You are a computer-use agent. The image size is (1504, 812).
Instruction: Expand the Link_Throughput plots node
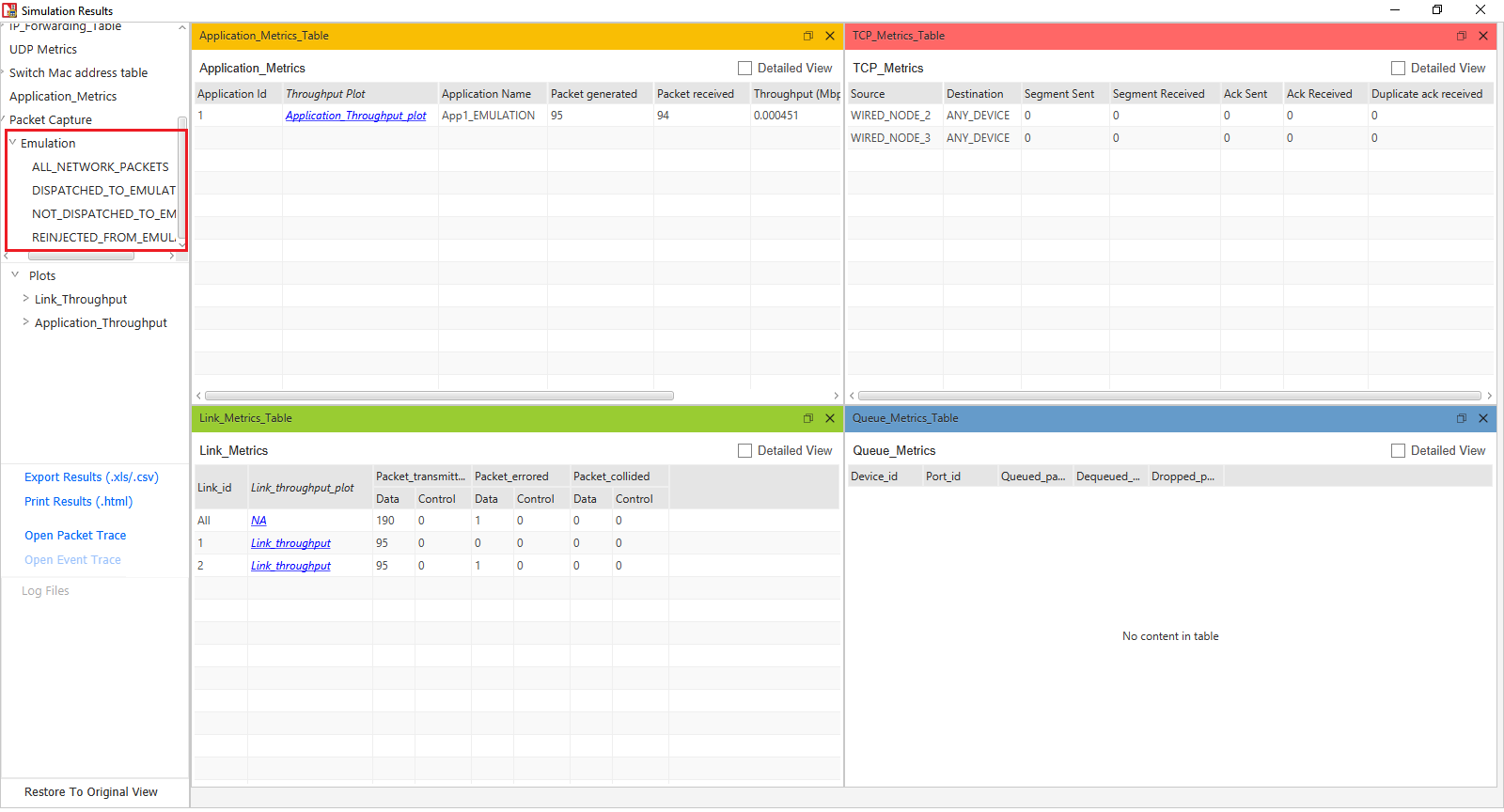[25, 299]
